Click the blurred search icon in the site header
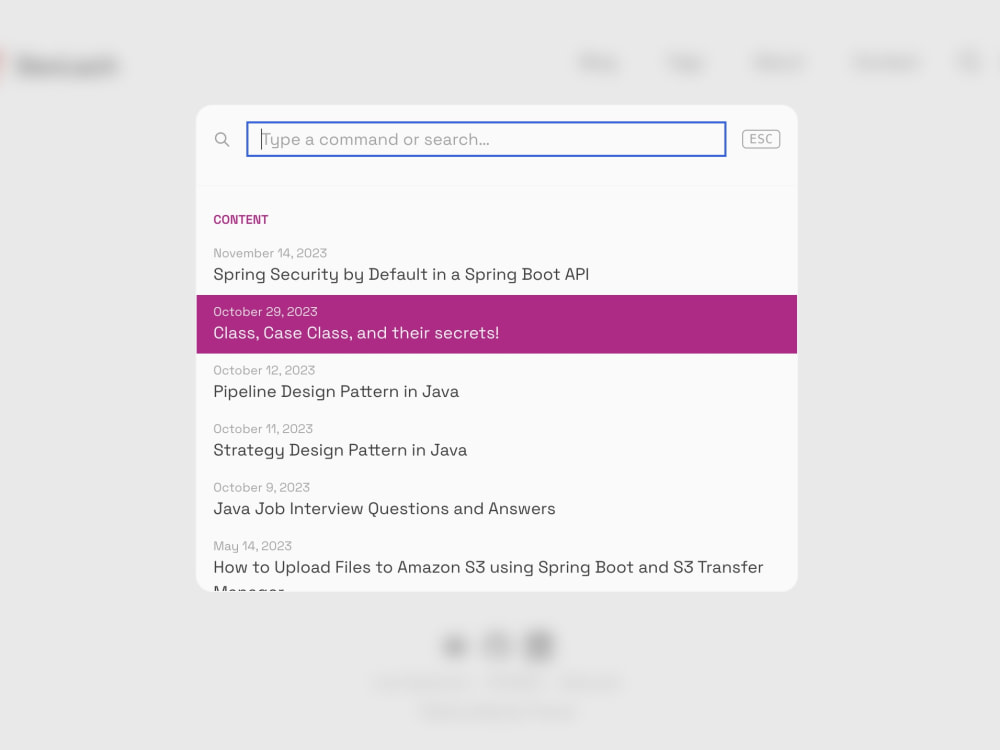Image resolution: width=1000 pixels, height=750 pixels. pos(969,62)
